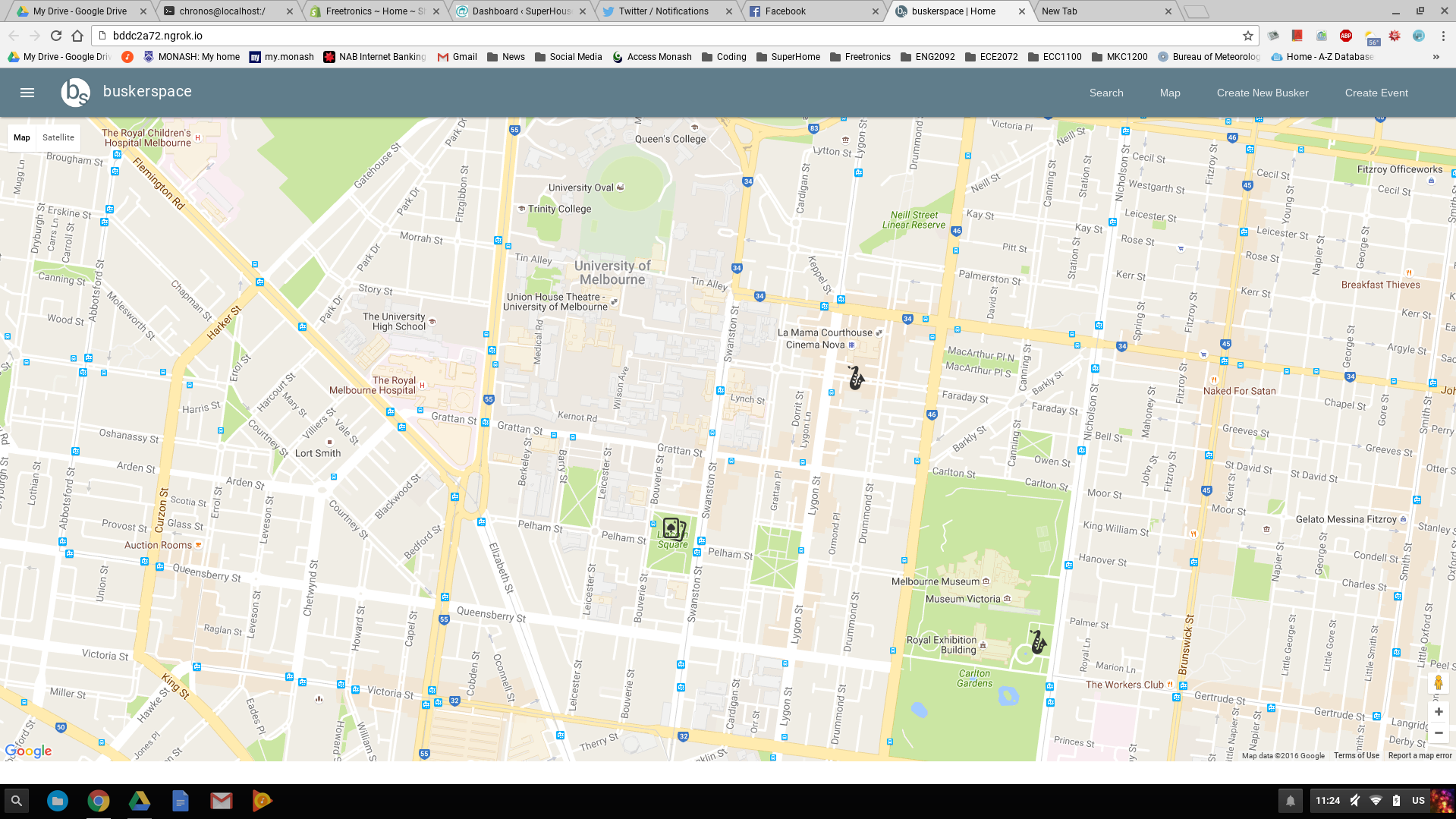
Task: Open the Create New Busker page
Action: point(1263,93)
